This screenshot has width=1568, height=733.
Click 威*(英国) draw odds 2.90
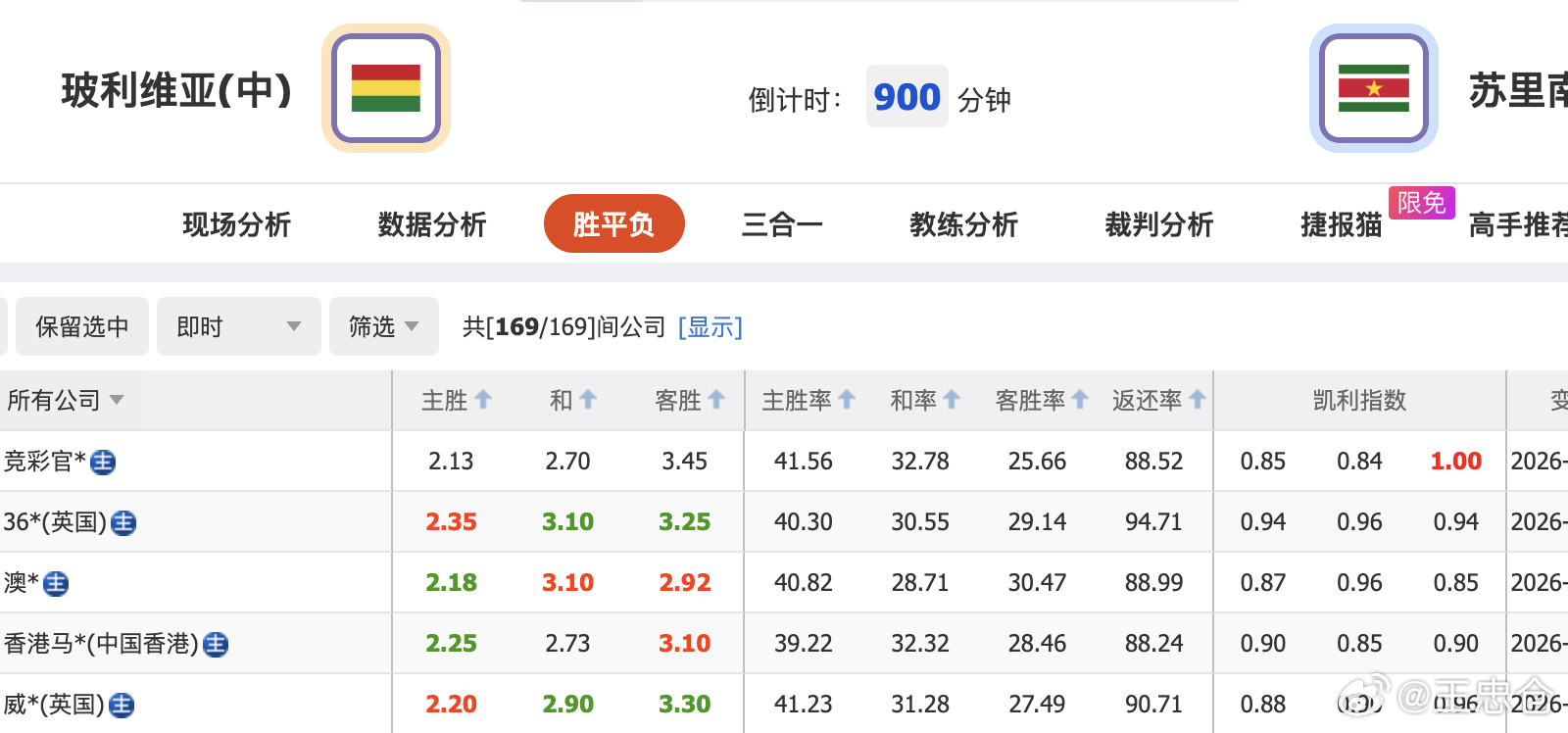[x=568, y=704]
